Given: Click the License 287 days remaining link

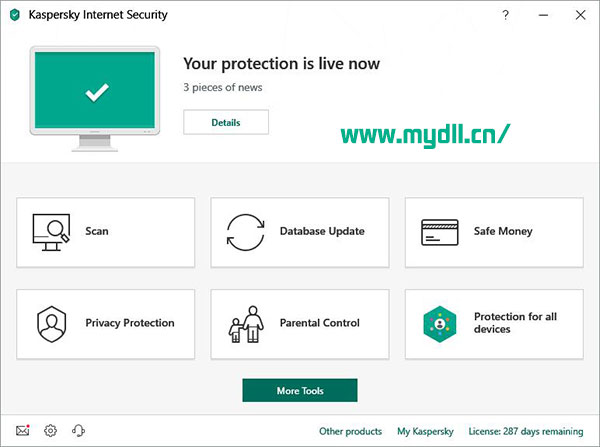Looking at the screenshot, I should point(526,431).
